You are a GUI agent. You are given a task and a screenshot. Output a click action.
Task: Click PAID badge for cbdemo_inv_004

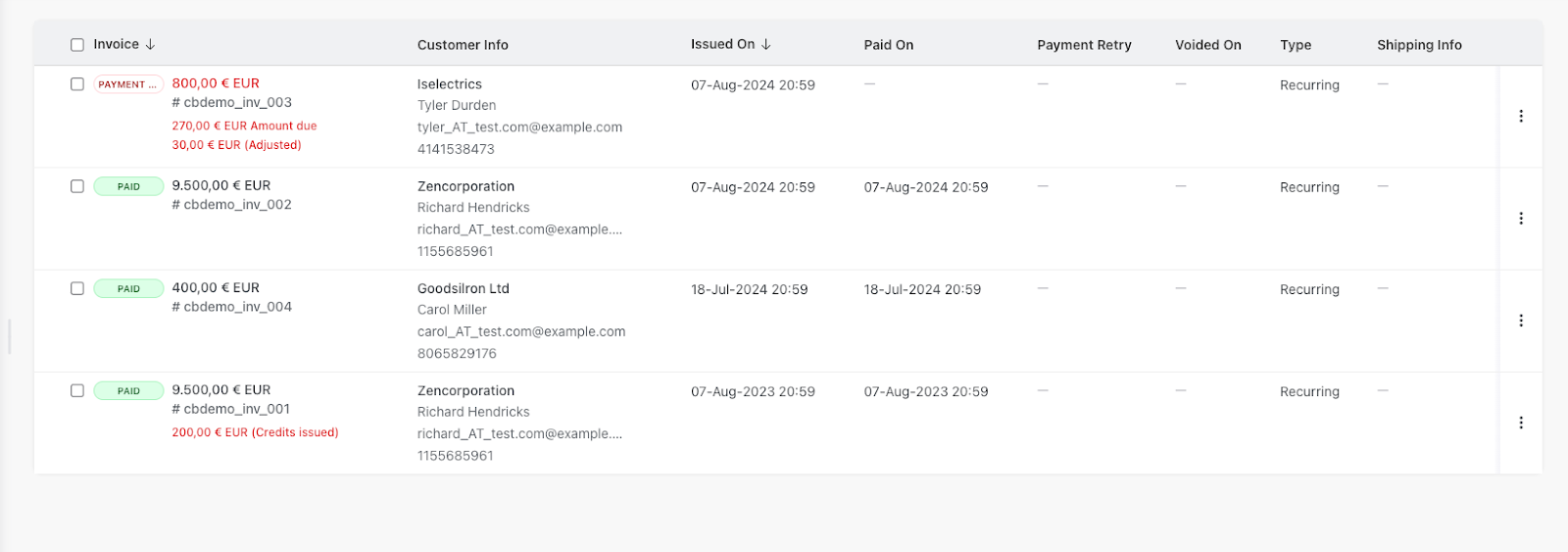tap(128, 288)
